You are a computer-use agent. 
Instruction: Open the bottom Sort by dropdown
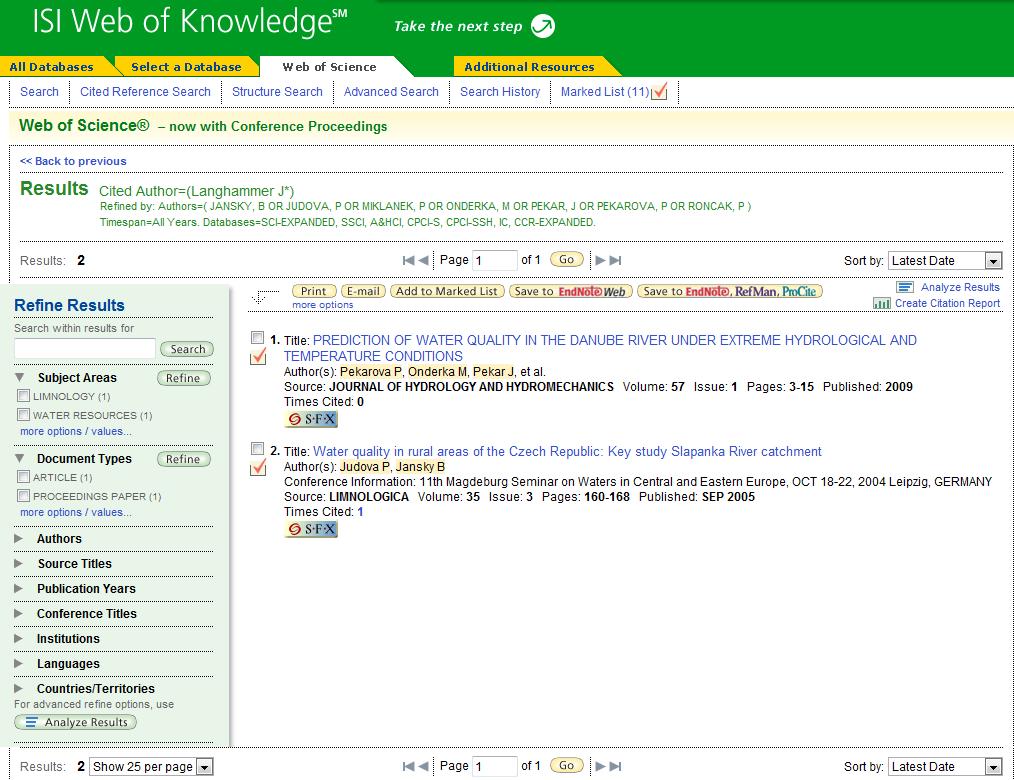(945, 766)
